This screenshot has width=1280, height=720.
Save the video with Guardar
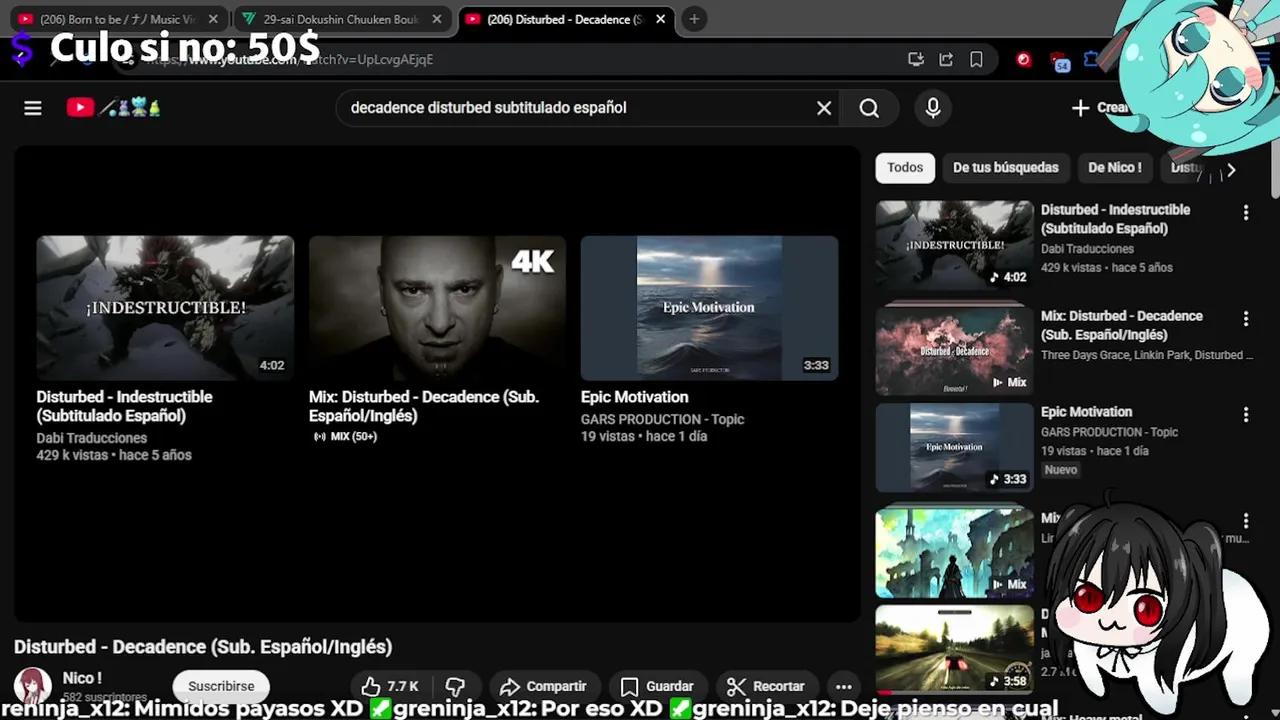656,686
